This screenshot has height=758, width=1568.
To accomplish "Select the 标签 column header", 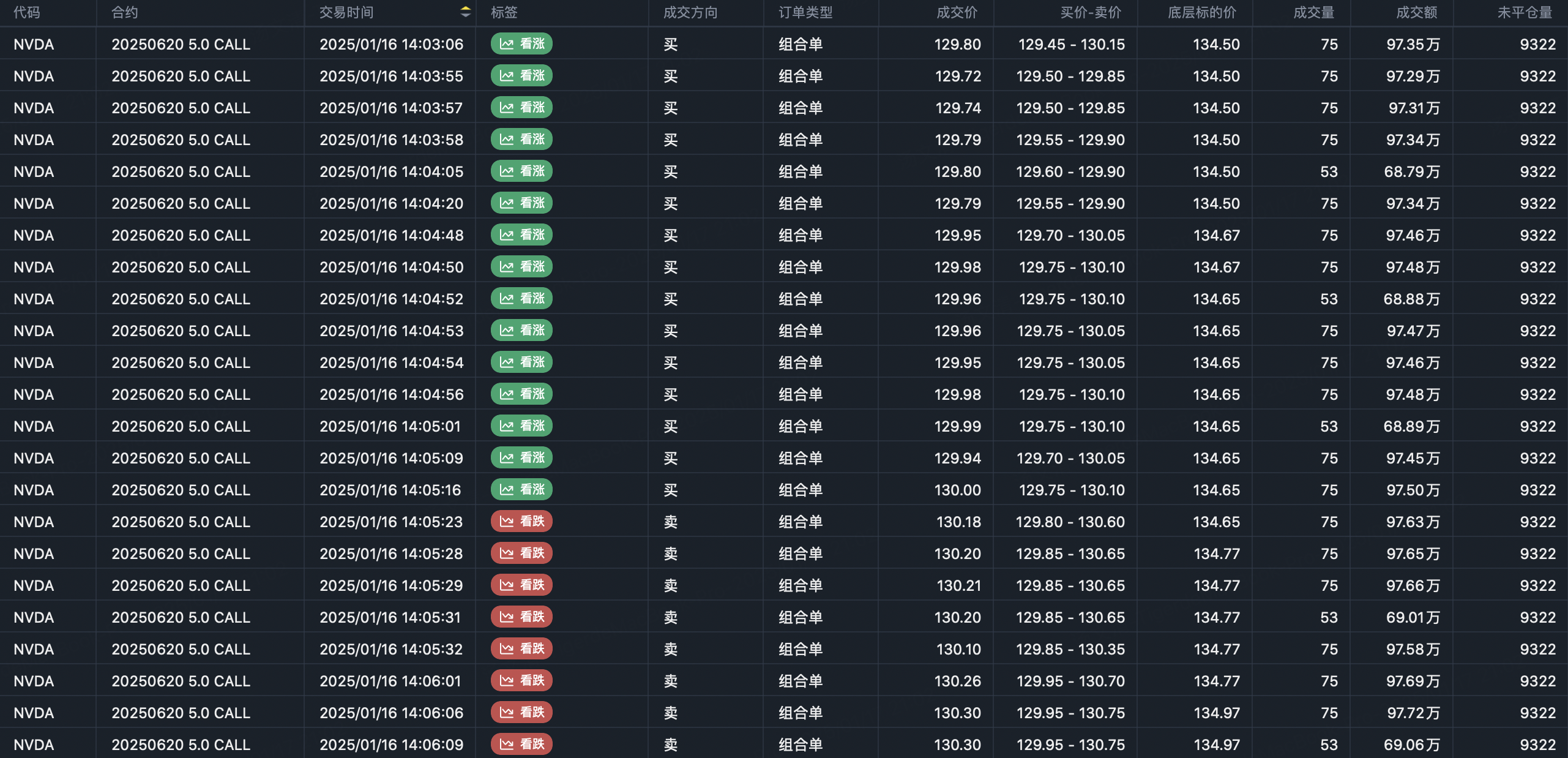I will tap(504, 12).
